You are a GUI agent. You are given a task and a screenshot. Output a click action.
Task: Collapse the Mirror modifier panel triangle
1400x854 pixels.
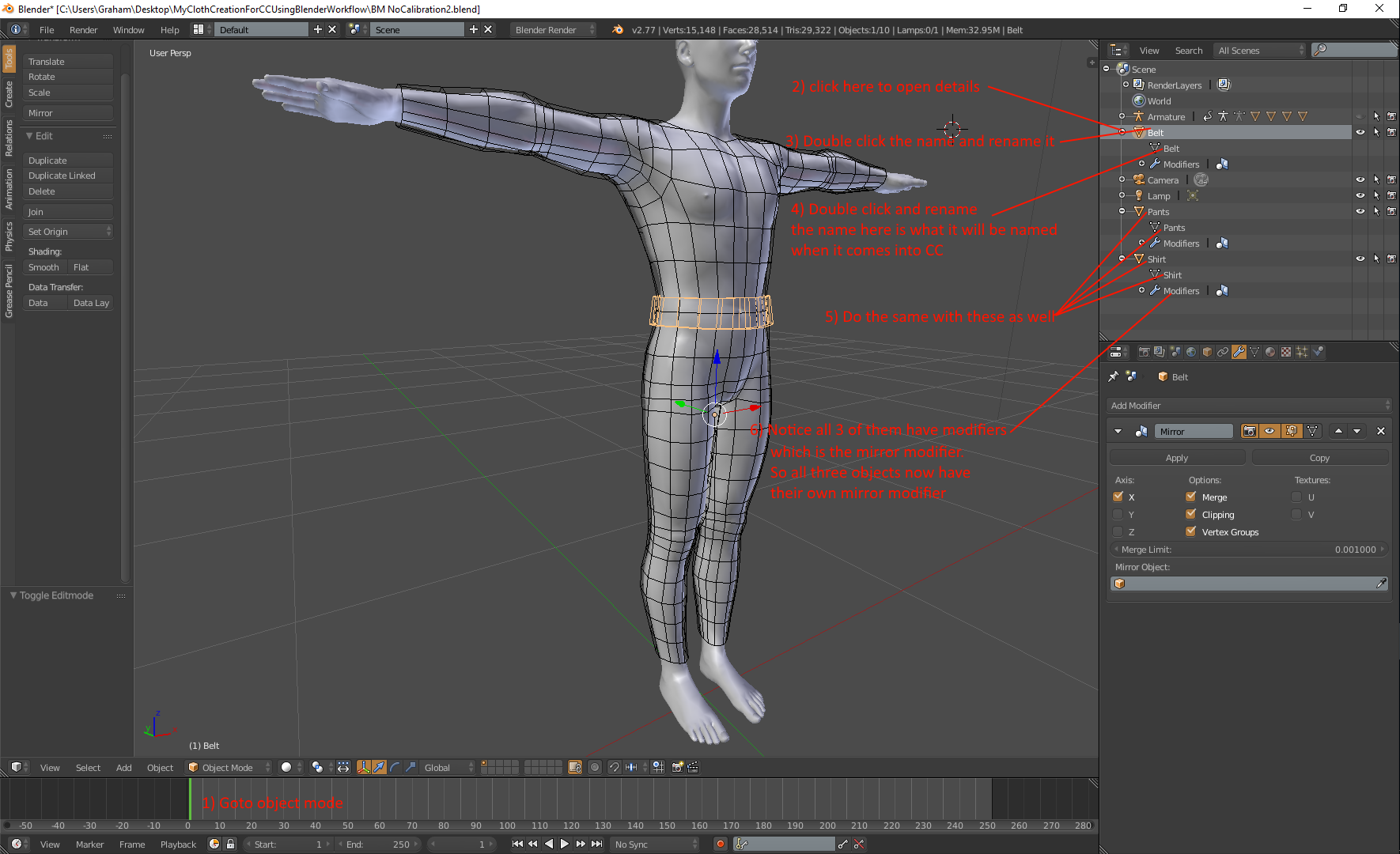tap(1118, 431)
